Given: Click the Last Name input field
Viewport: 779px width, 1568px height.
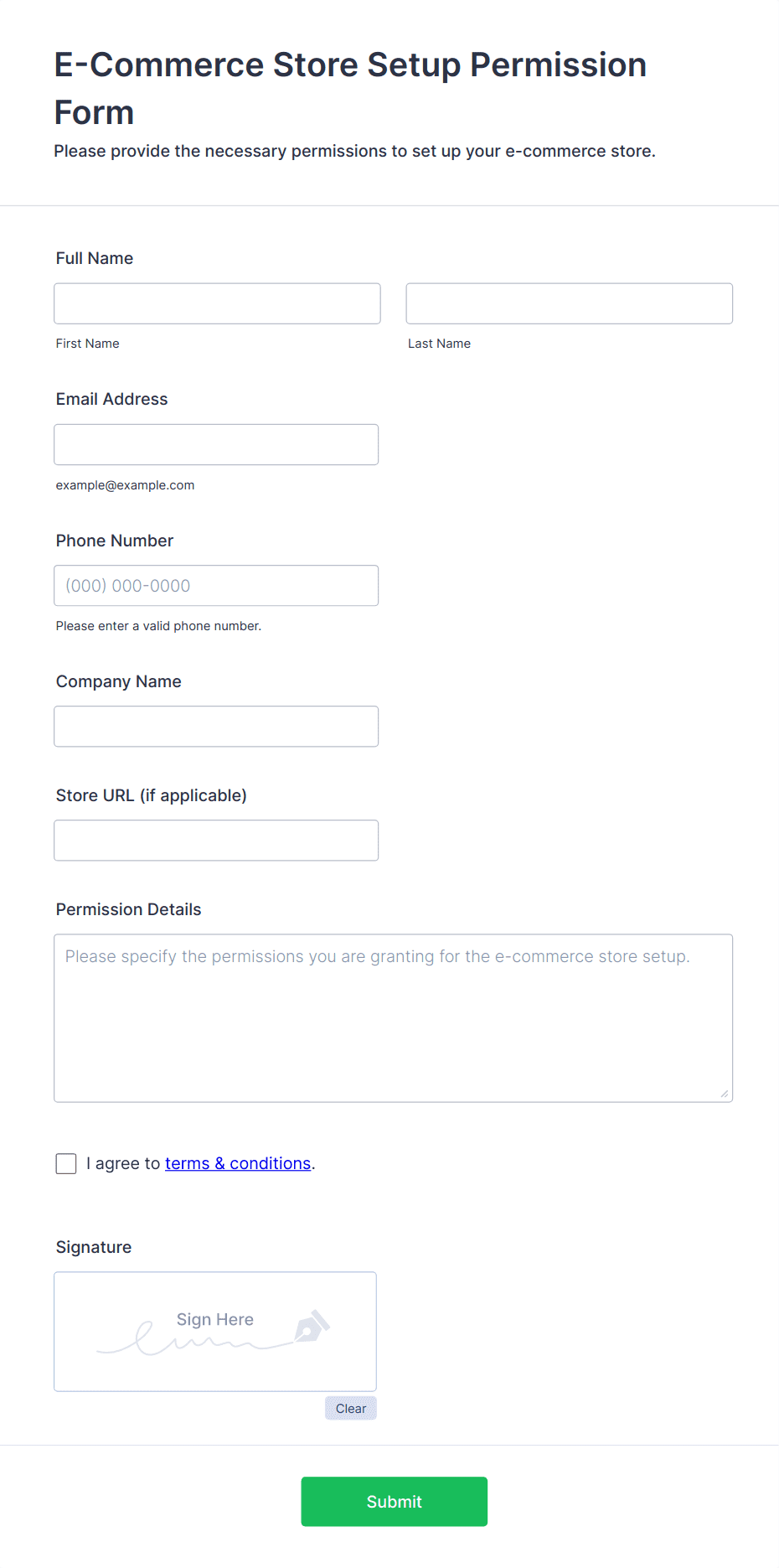Looking at the screenshot, I should click(570, 303).
